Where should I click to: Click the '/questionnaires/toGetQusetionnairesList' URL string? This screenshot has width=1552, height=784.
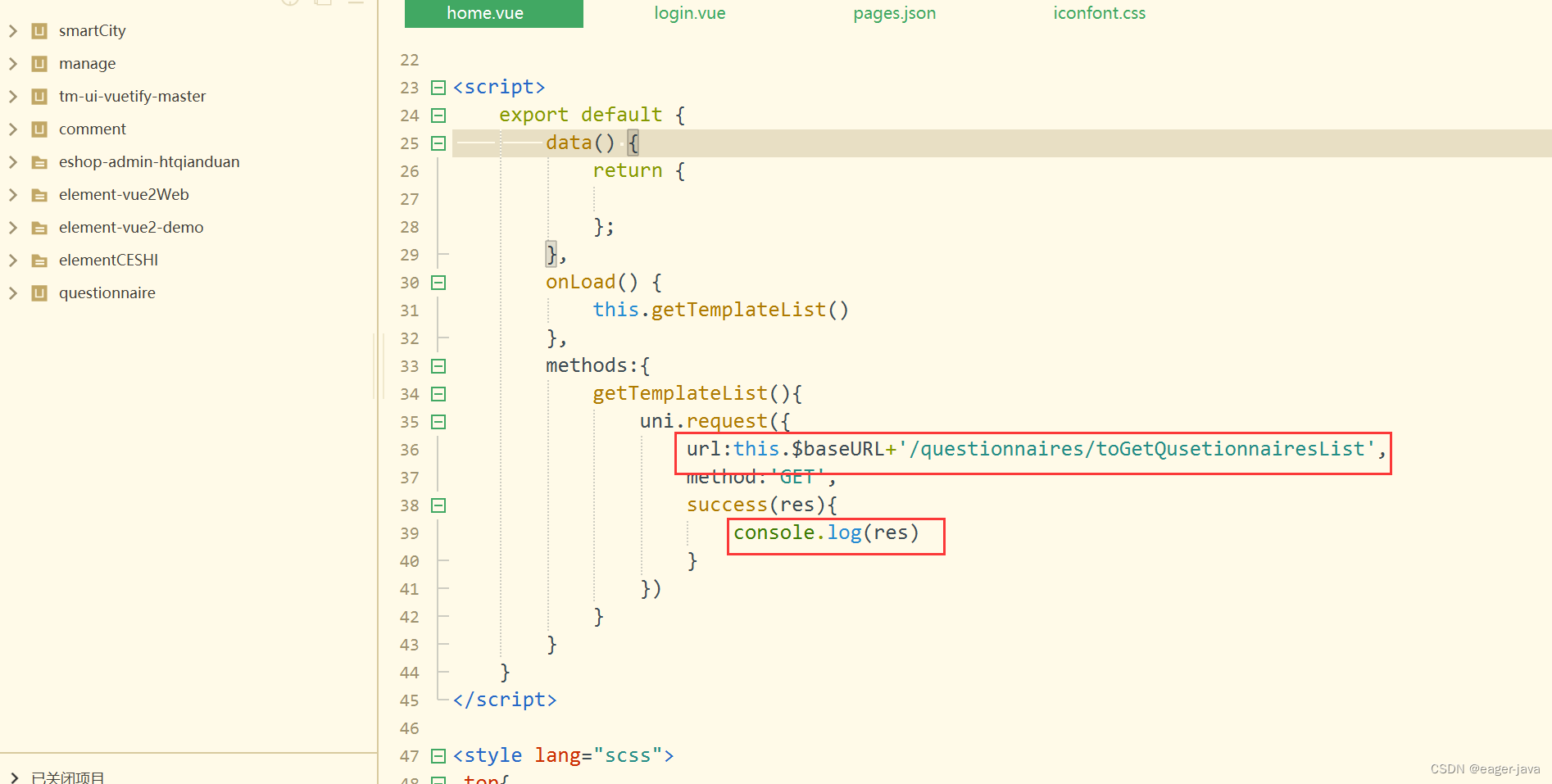click(1137, 450)
